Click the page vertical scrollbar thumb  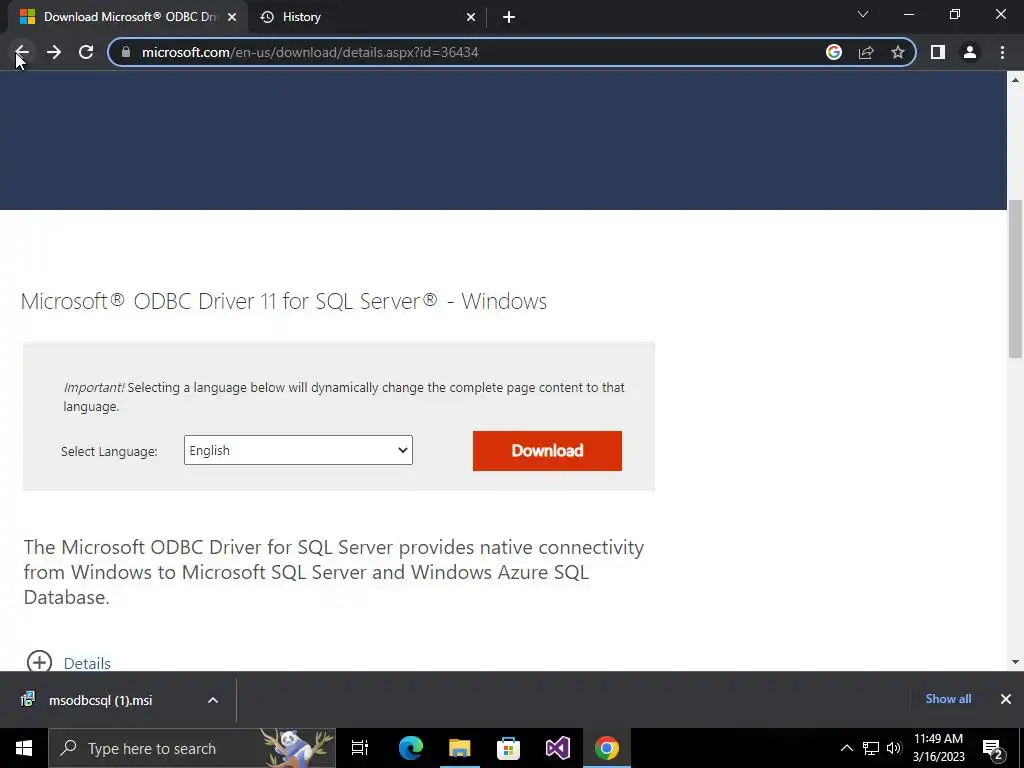coord(1015,279)
